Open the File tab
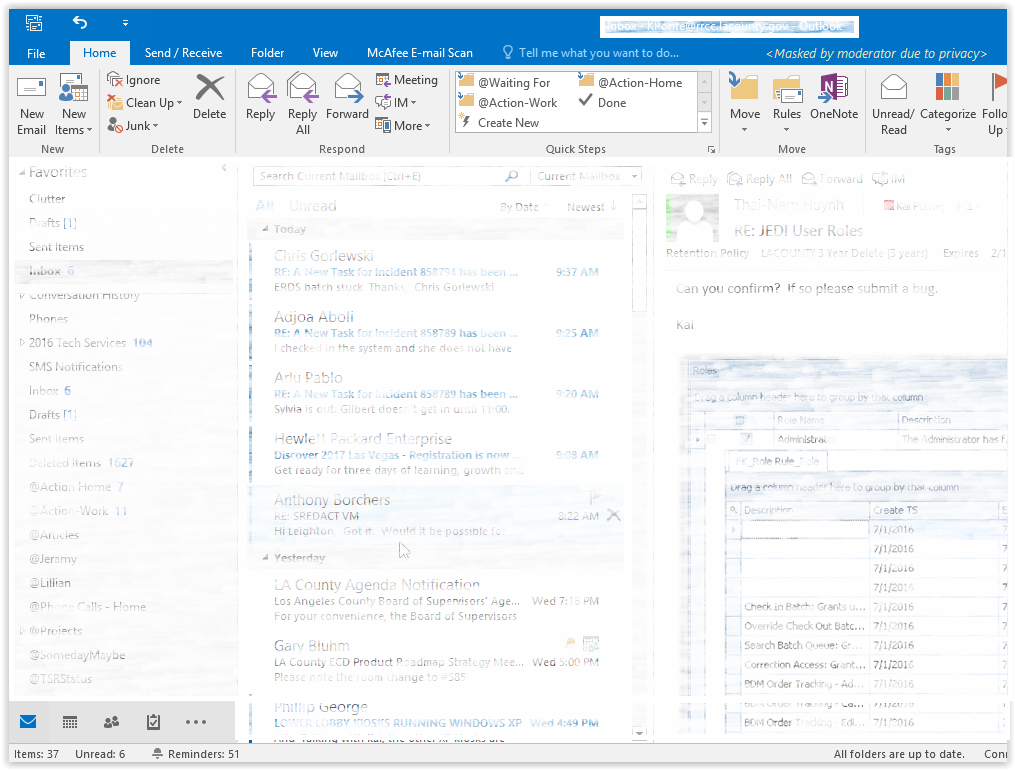The image size is (1015, 770). click(x=36, y=53)
